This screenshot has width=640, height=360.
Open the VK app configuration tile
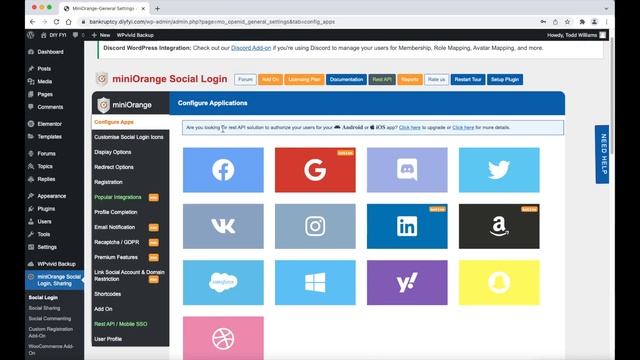223,226
